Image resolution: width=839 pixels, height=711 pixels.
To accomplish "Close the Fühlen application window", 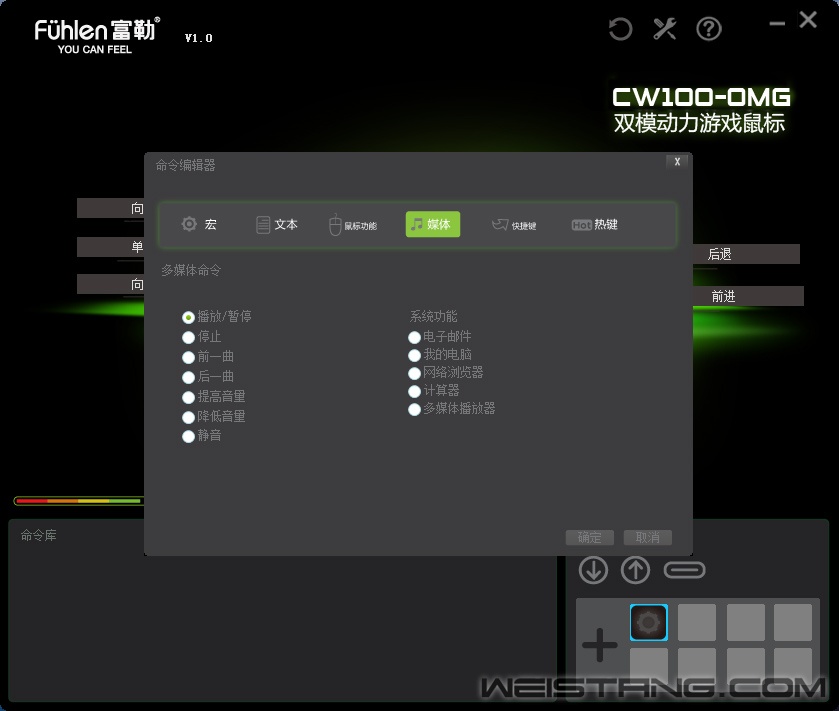I will pos(808,20).
